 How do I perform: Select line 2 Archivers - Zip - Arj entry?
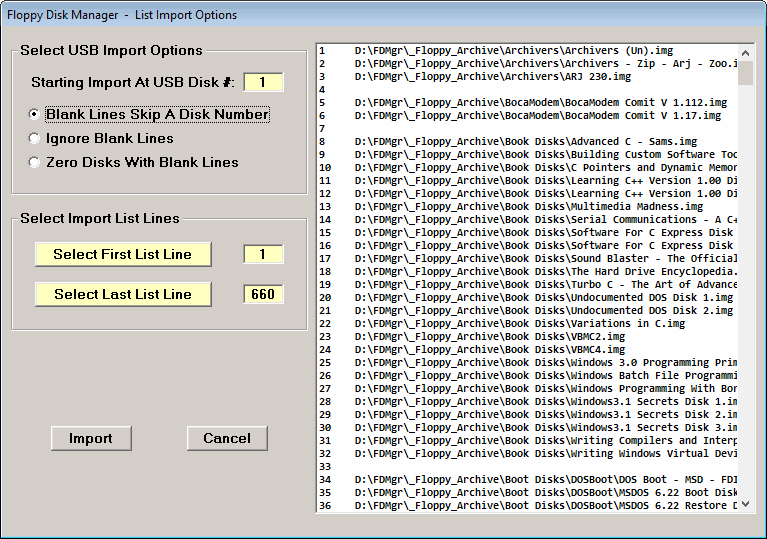[527, 64]
